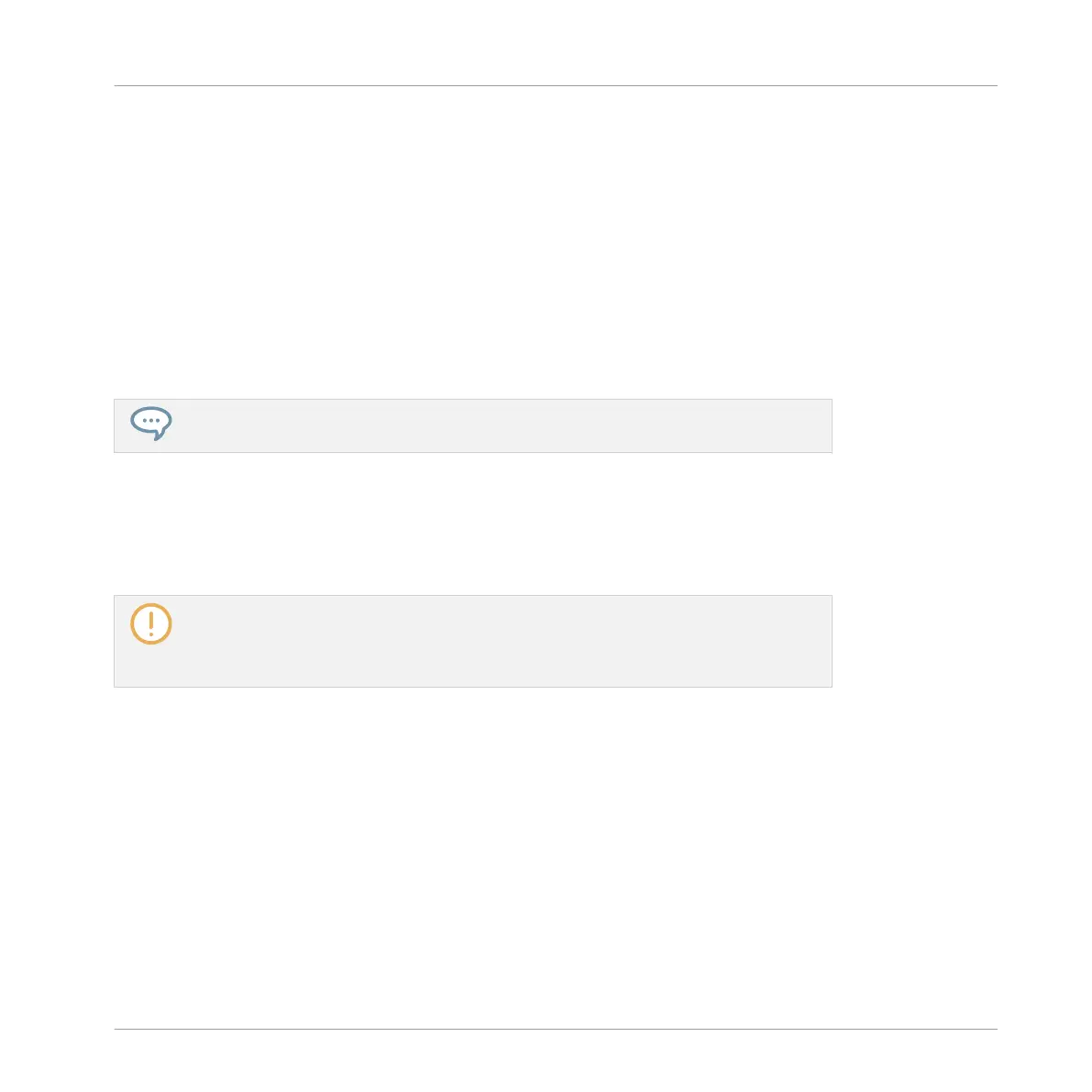Select the gray warning box with exclamation icon

[473, 641]
